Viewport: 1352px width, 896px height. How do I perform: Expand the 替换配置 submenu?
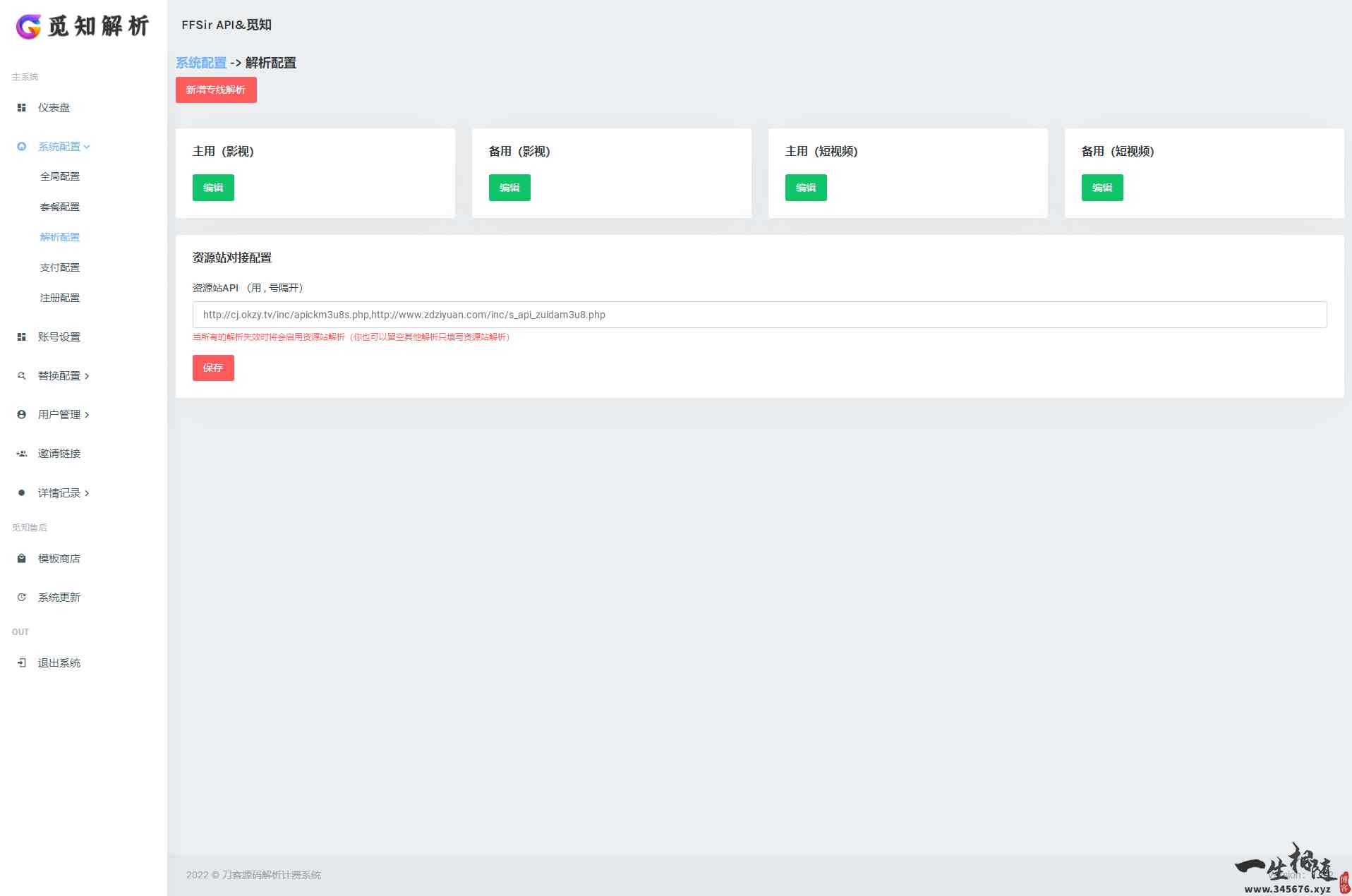(64, 376)
